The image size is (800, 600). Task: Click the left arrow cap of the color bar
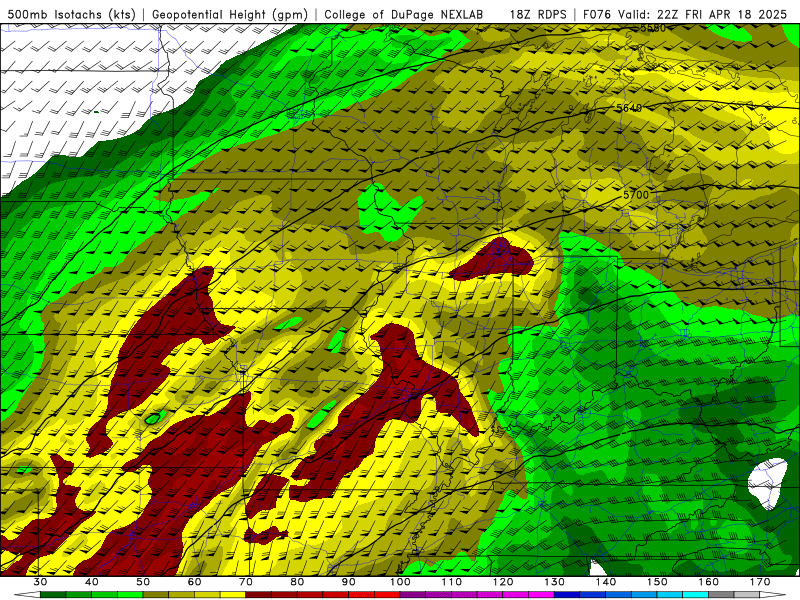[28, 595]
